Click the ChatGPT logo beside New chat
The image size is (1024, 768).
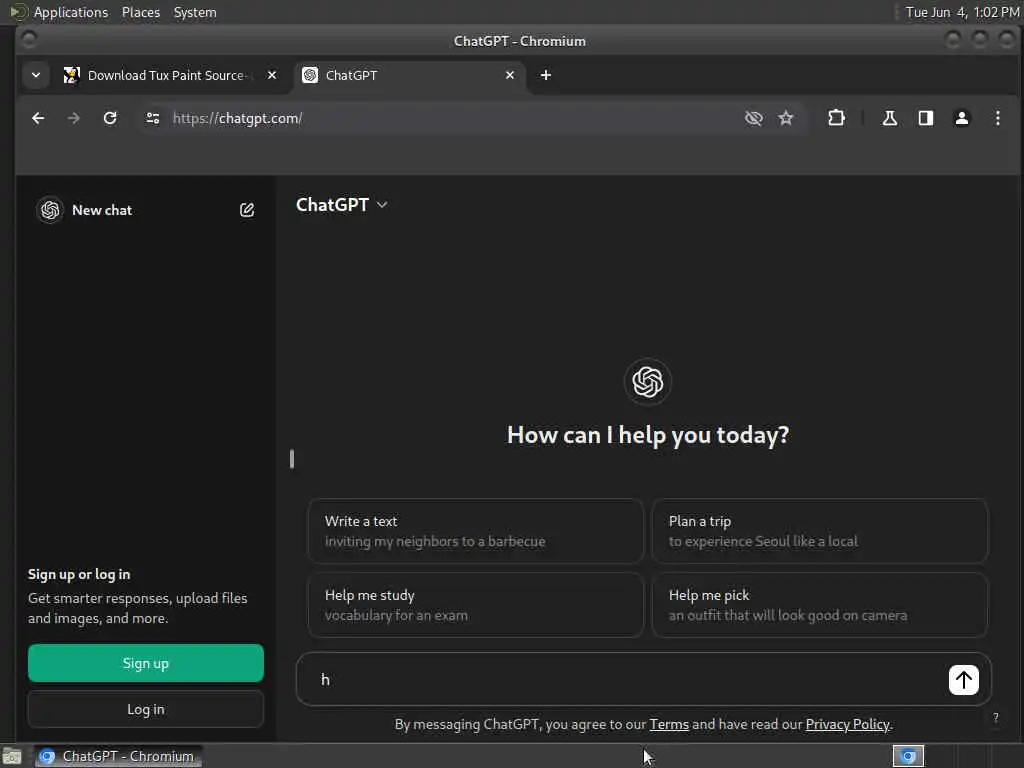tap(50, 210)
